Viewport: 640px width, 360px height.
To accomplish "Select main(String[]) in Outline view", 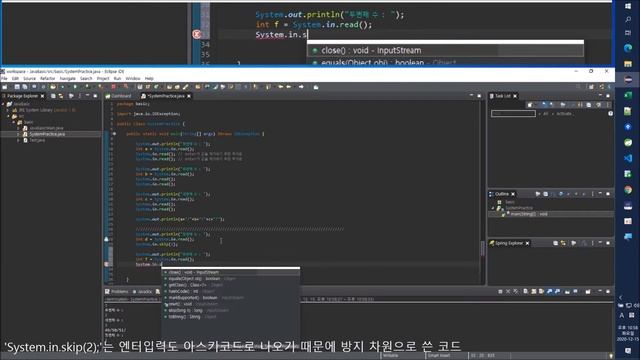I will (x=528, y=214).
